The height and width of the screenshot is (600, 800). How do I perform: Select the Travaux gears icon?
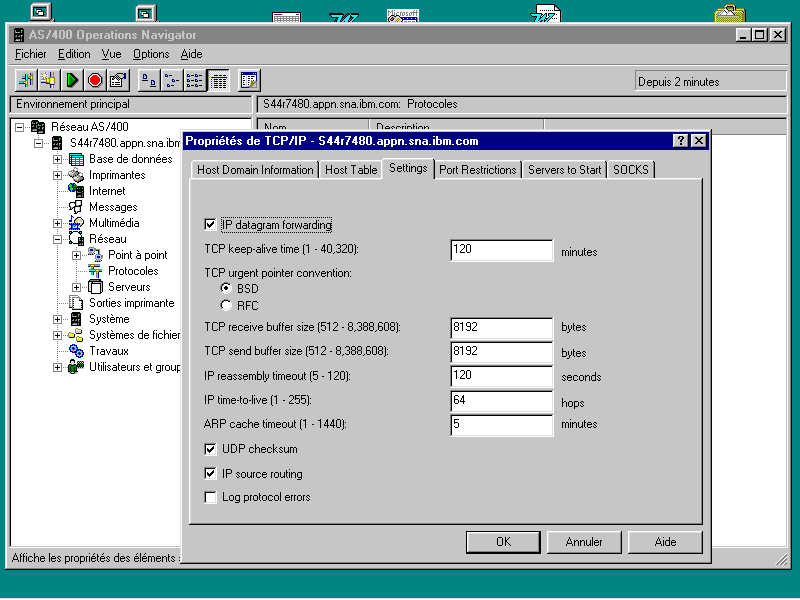(76, 351)
